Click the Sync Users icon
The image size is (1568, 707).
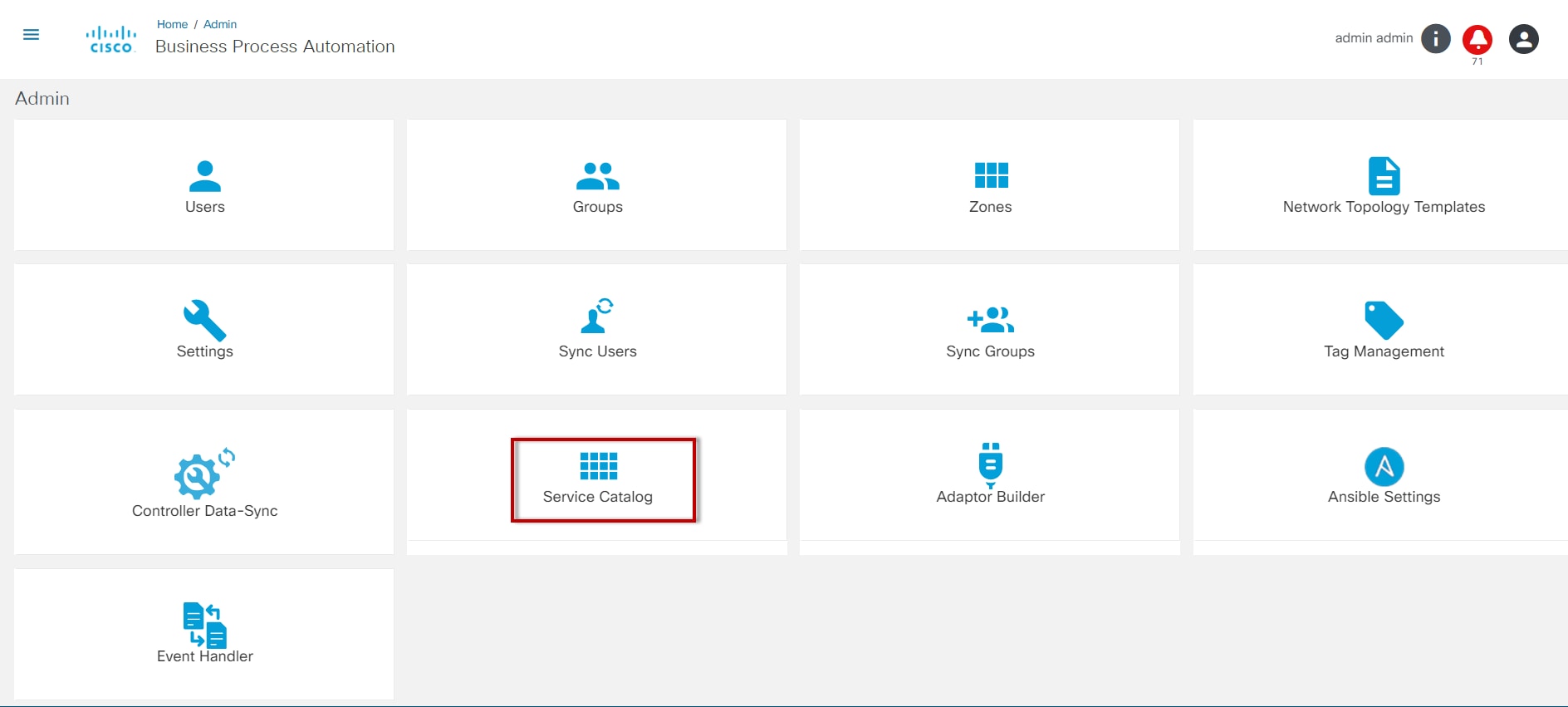click(598, 316)
